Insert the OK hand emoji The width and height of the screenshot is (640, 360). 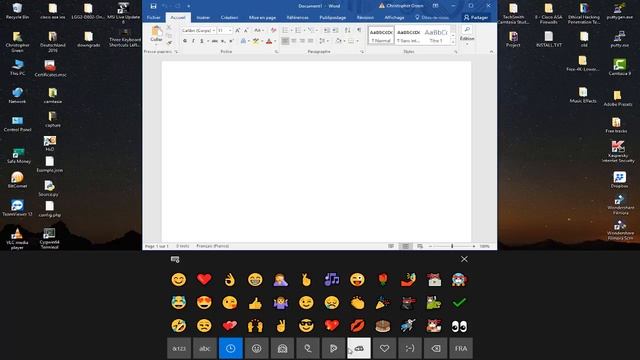click(230, 280)
